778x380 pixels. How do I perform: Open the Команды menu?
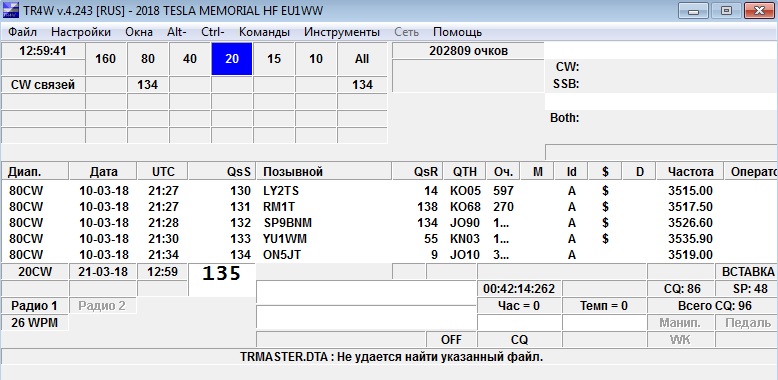(x=264, y=32)
